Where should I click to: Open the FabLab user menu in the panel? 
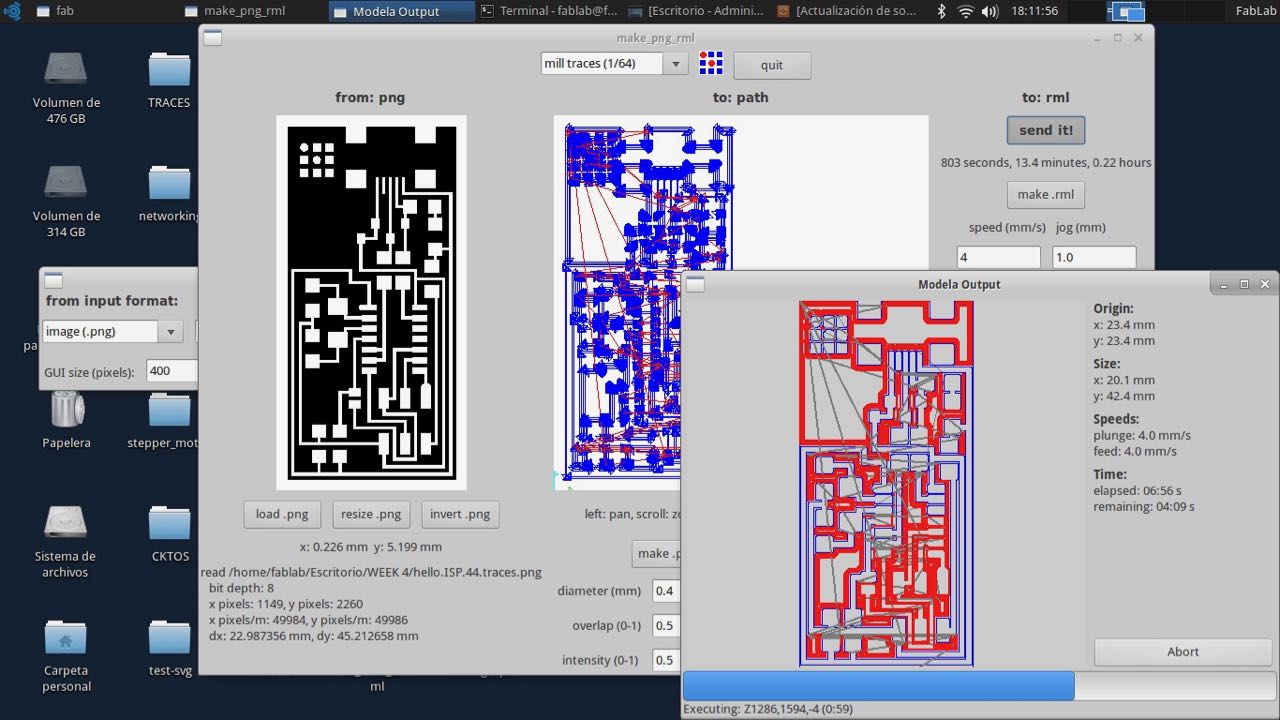click(x=1255, y=11)
